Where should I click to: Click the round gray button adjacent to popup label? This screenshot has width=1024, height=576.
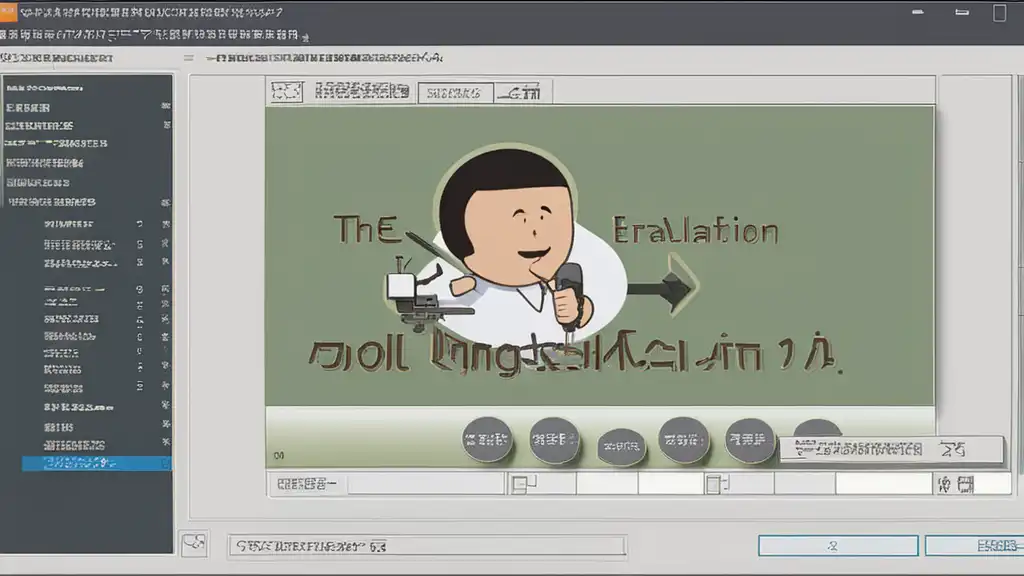(749, 440)
